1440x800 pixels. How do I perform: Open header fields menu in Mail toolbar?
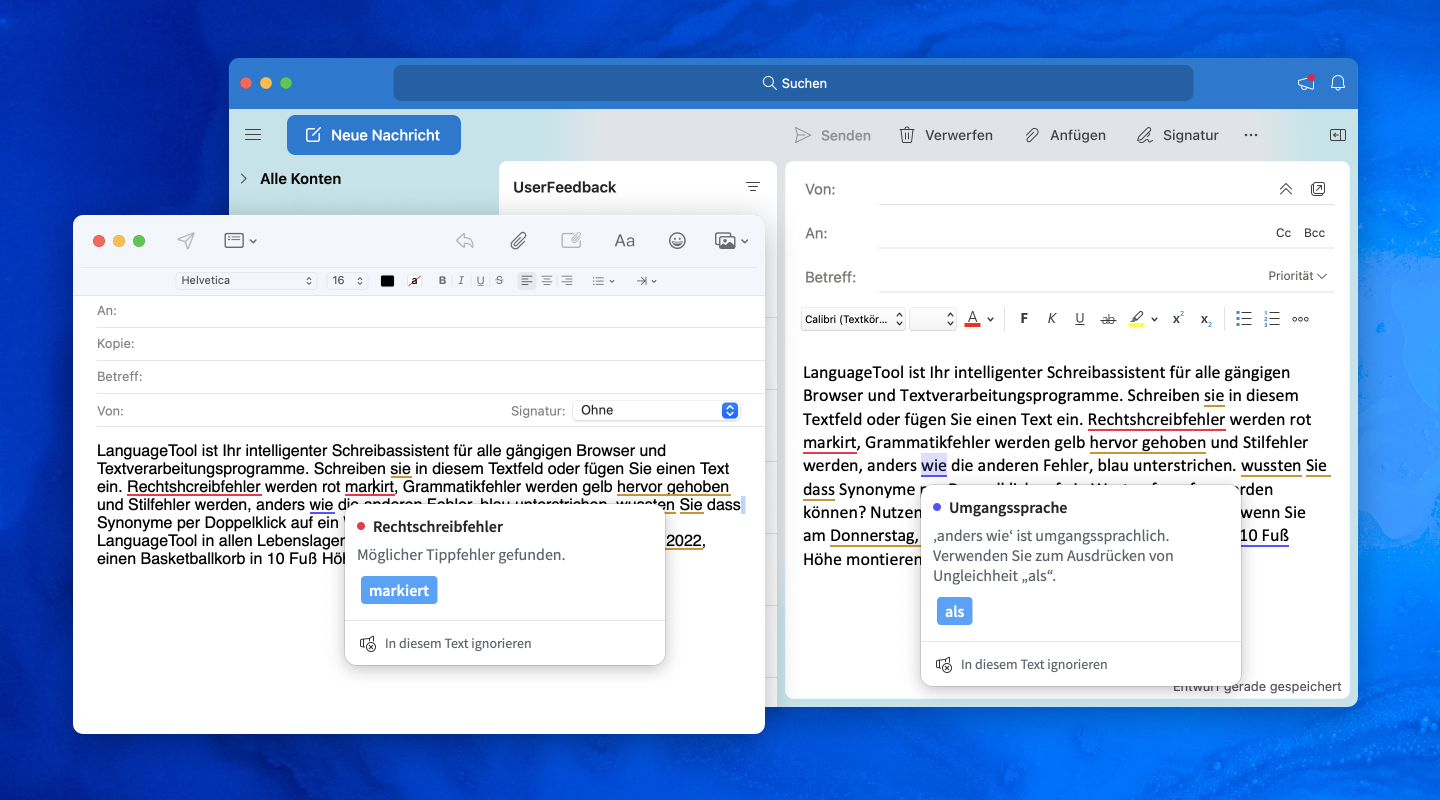(x=240, y=240)
